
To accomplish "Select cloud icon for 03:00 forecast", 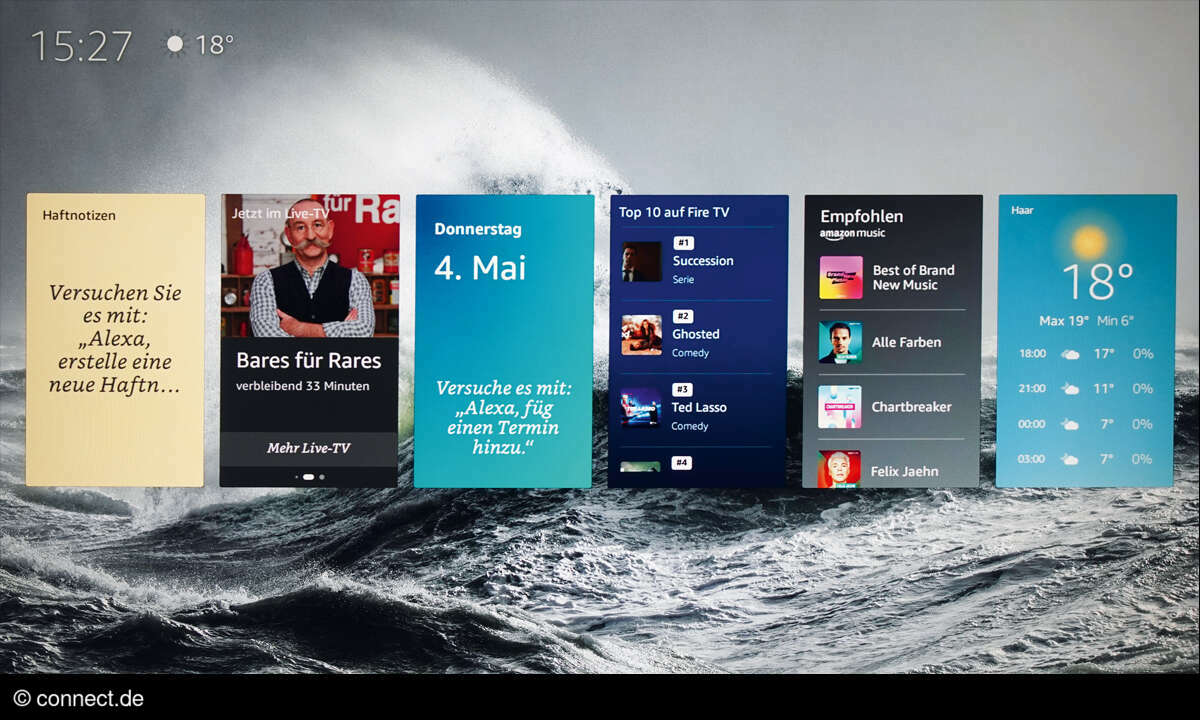I will click(1070, 459).
